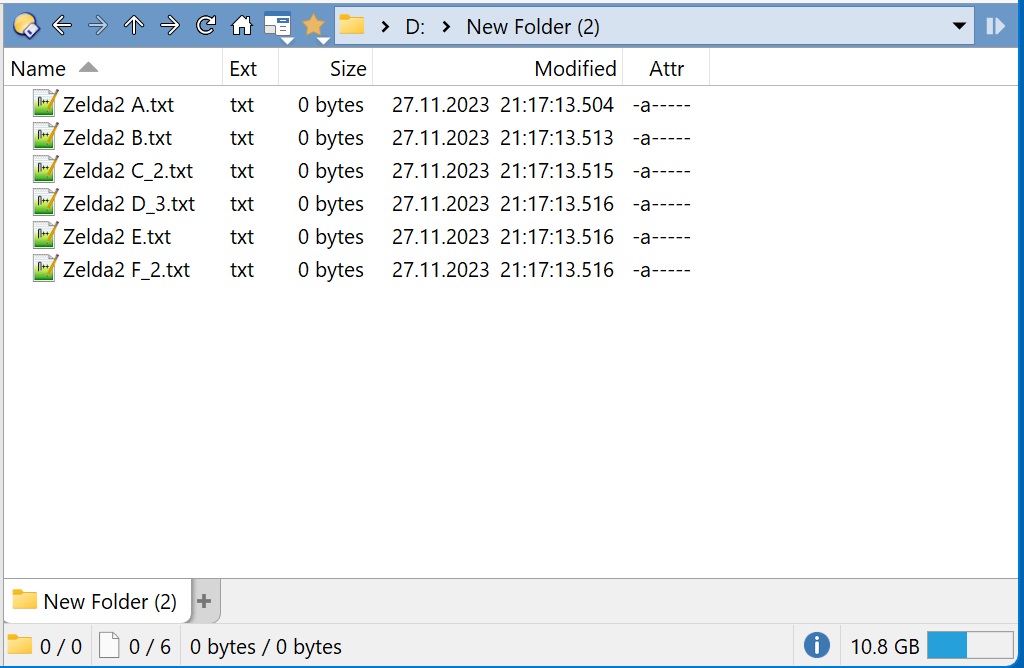Expand the chevron before New Folder (2) path
The image size is (1024, 668).
tap(446, 27)
